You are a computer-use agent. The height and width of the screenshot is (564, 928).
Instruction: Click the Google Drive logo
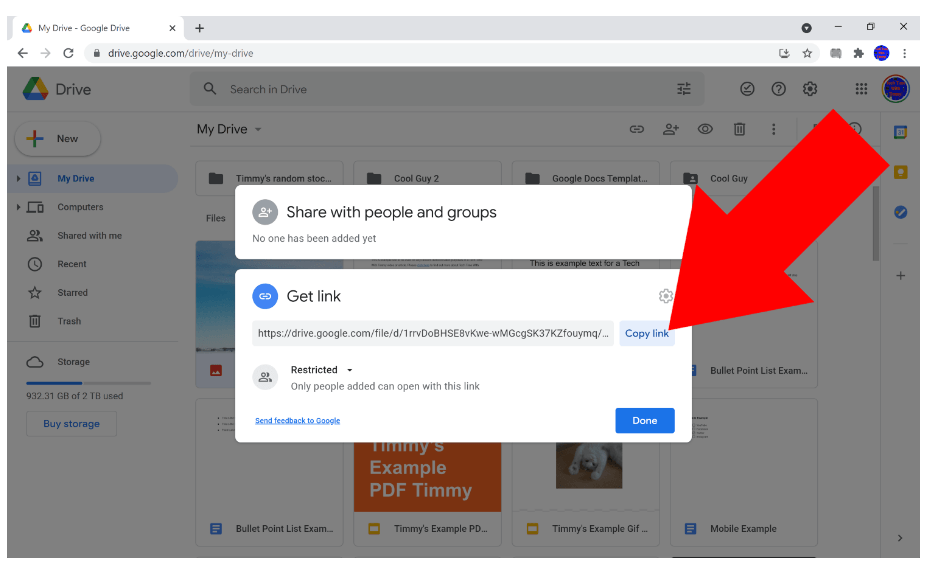(x=36, y=89)
